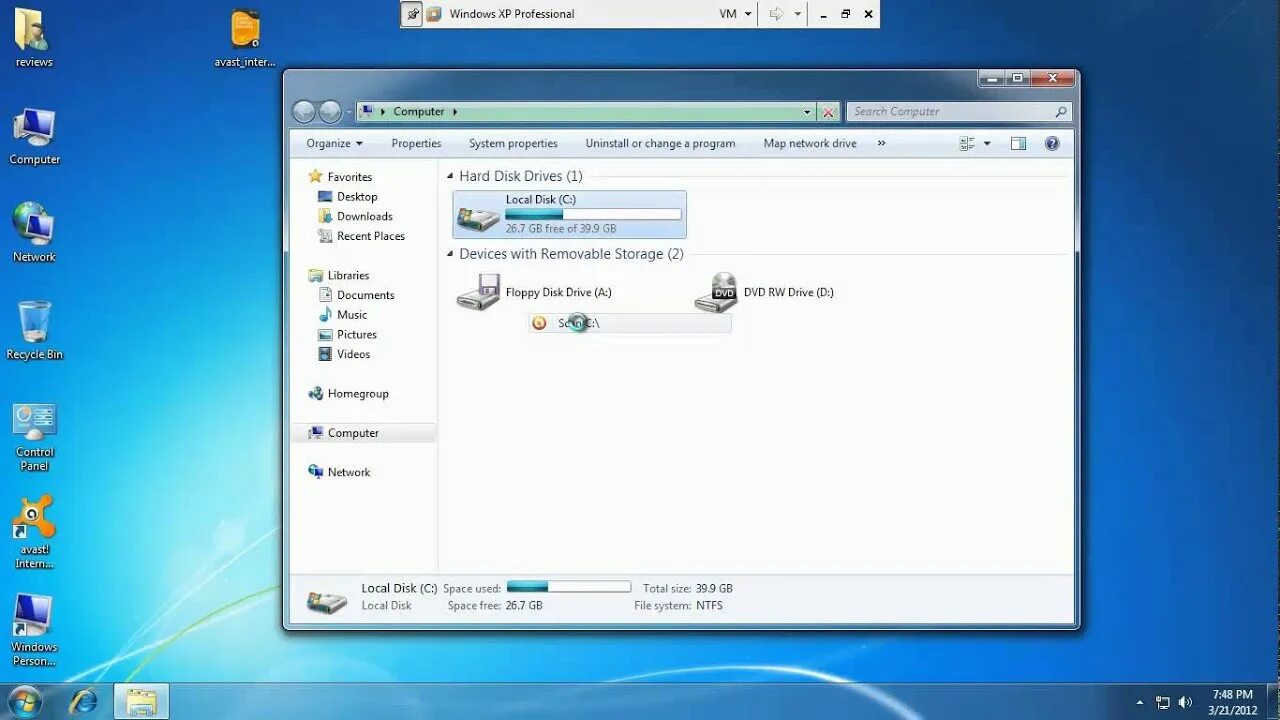Open Control Panel desktop shortcut
The image size is (1280, 720).
(x=35, y=437)
